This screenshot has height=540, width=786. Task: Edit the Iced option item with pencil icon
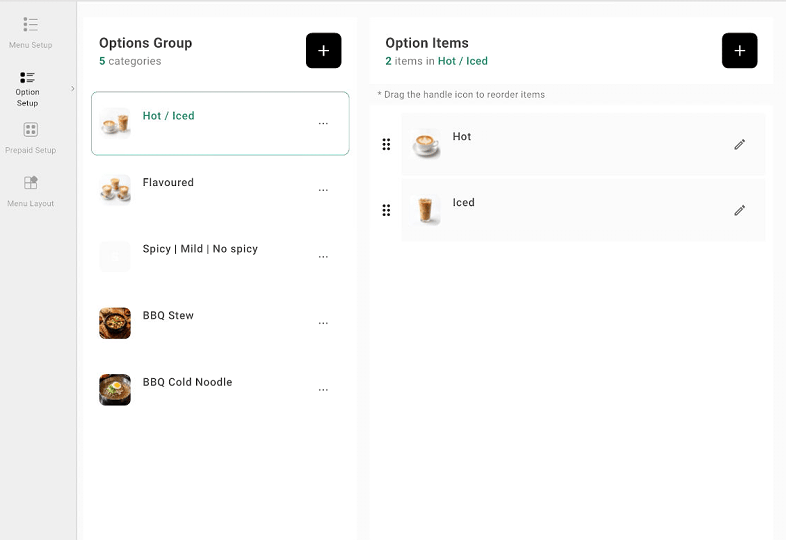pos(739,210)
